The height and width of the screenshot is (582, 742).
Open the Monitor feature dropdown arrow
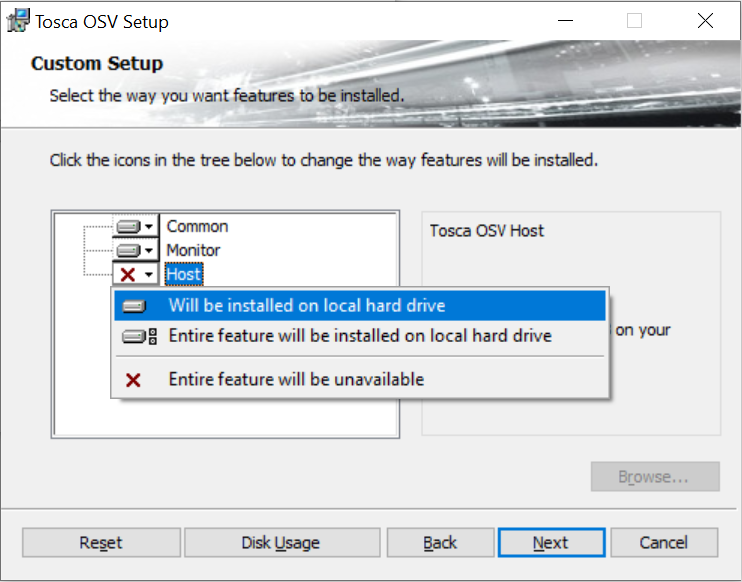(149, 250)
